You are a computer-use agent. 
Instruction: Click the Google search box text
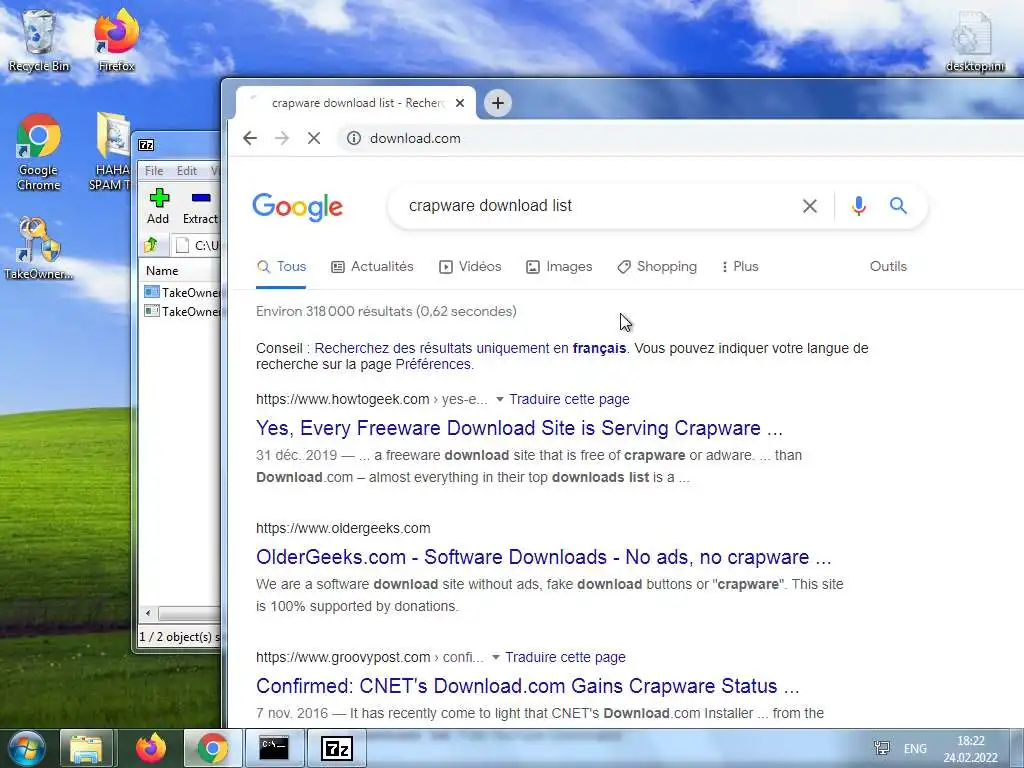490,206
